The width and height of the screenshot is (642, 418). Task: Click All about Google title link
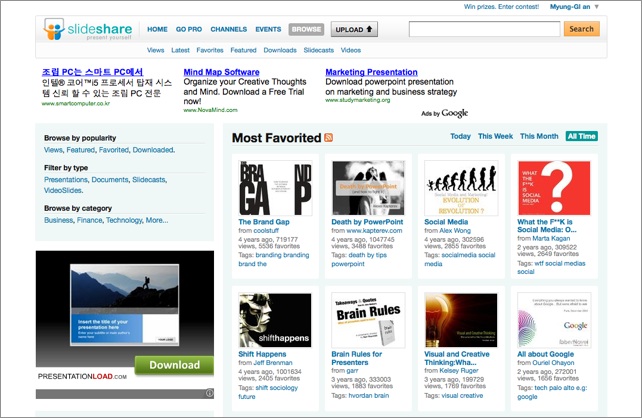(545, 354)
